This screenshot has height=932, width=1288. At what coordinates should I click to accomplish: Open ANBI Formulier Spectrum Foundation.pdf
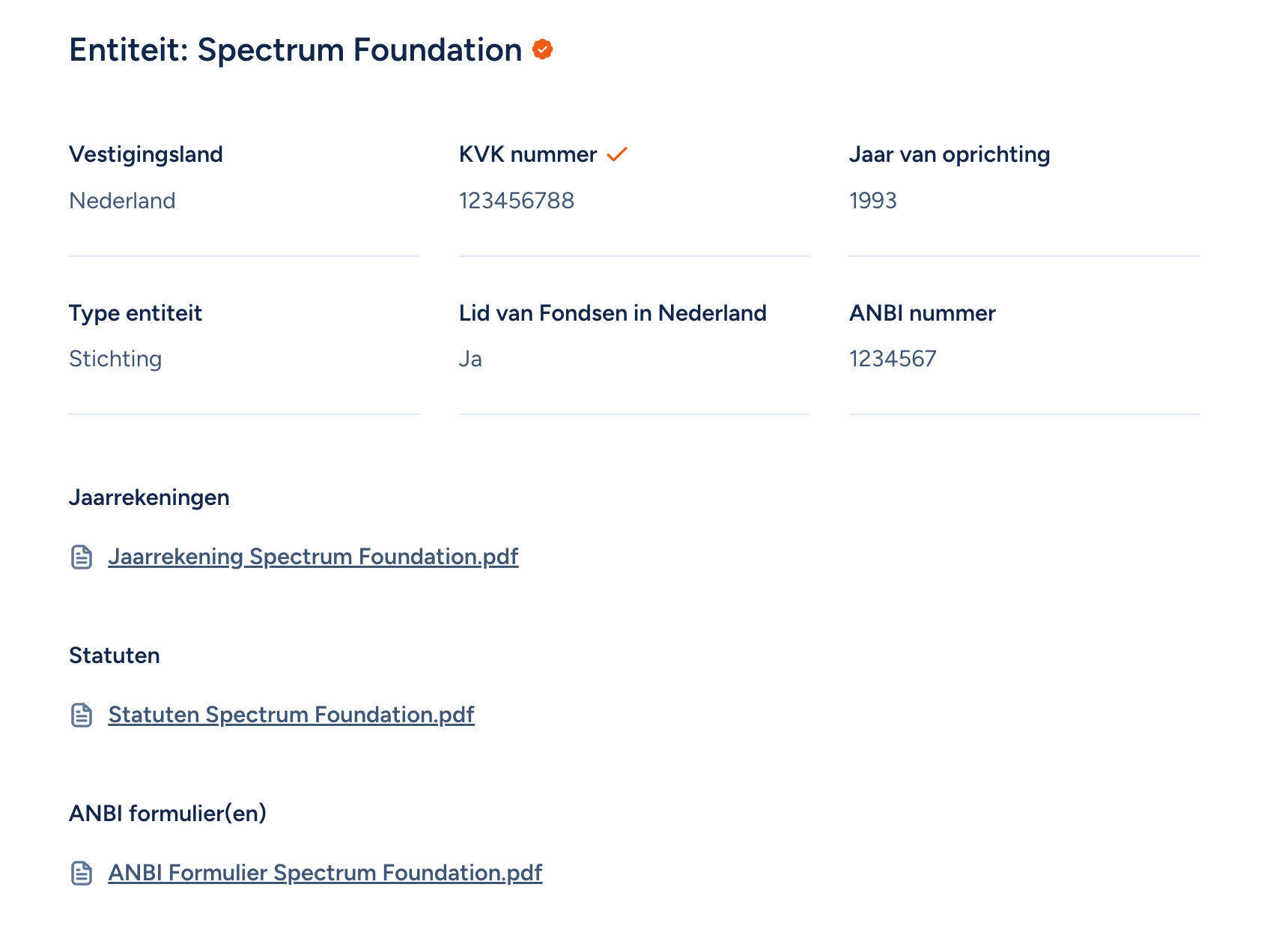(325, 872)
